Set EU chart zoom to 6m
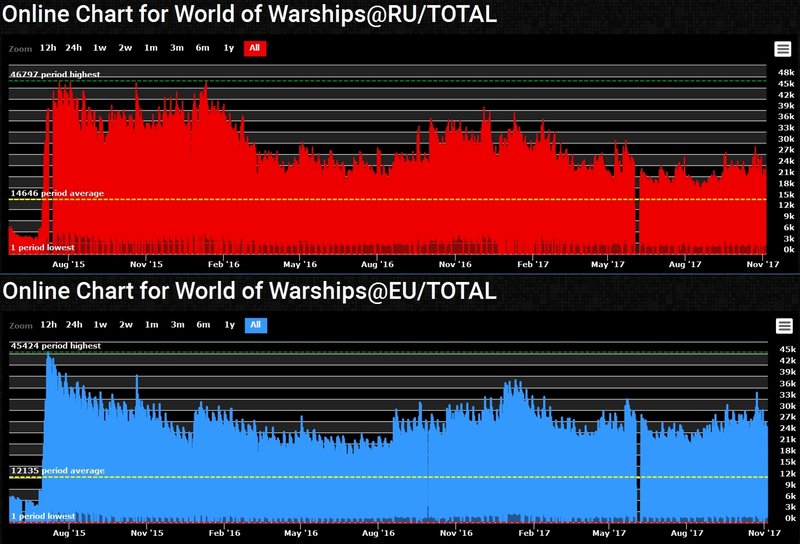The width and height of the screenshot is (800, 544). pos(203,325)
